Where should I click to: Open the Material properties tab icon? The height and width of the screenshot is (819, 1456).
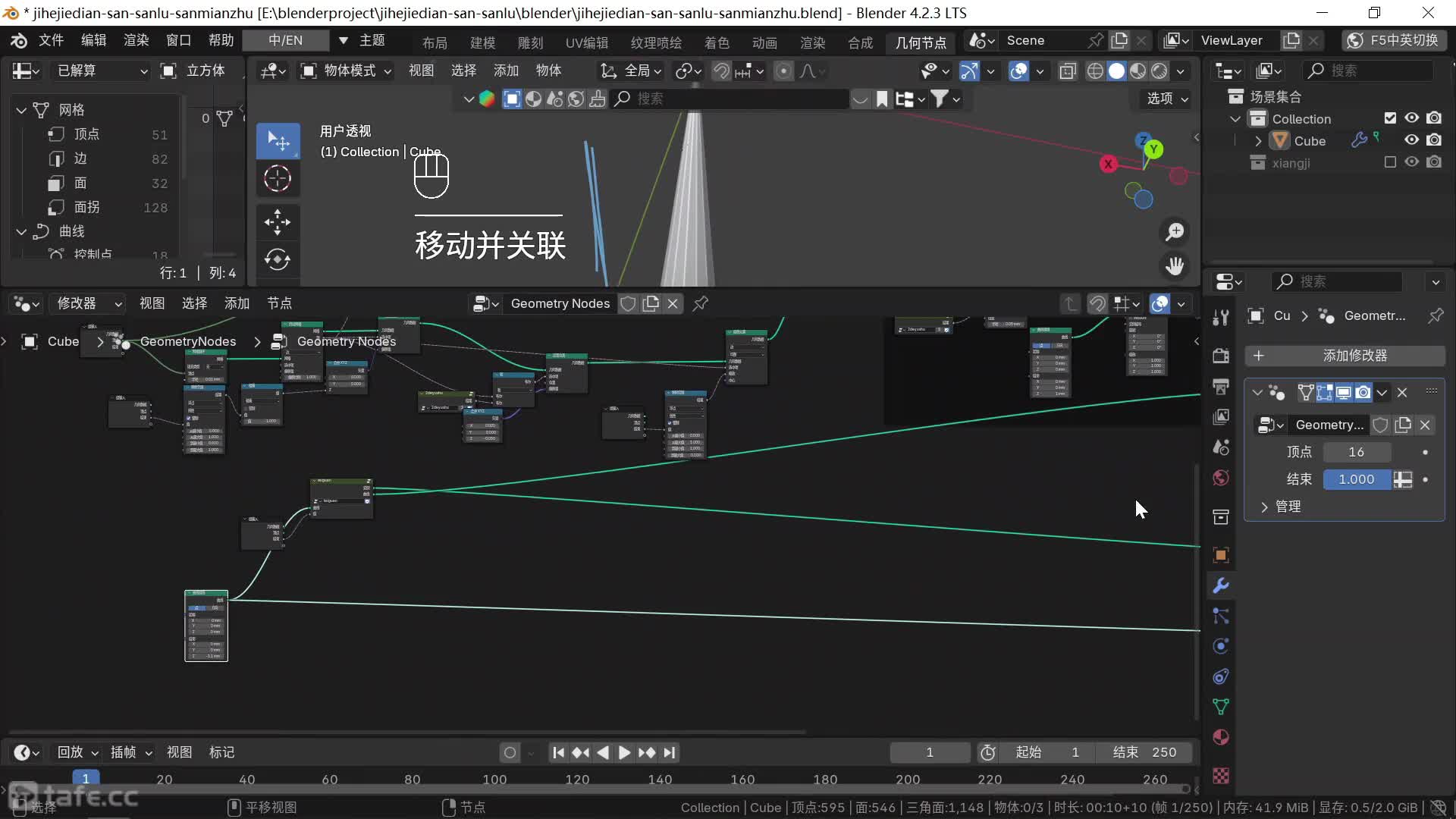point(1221,737)
